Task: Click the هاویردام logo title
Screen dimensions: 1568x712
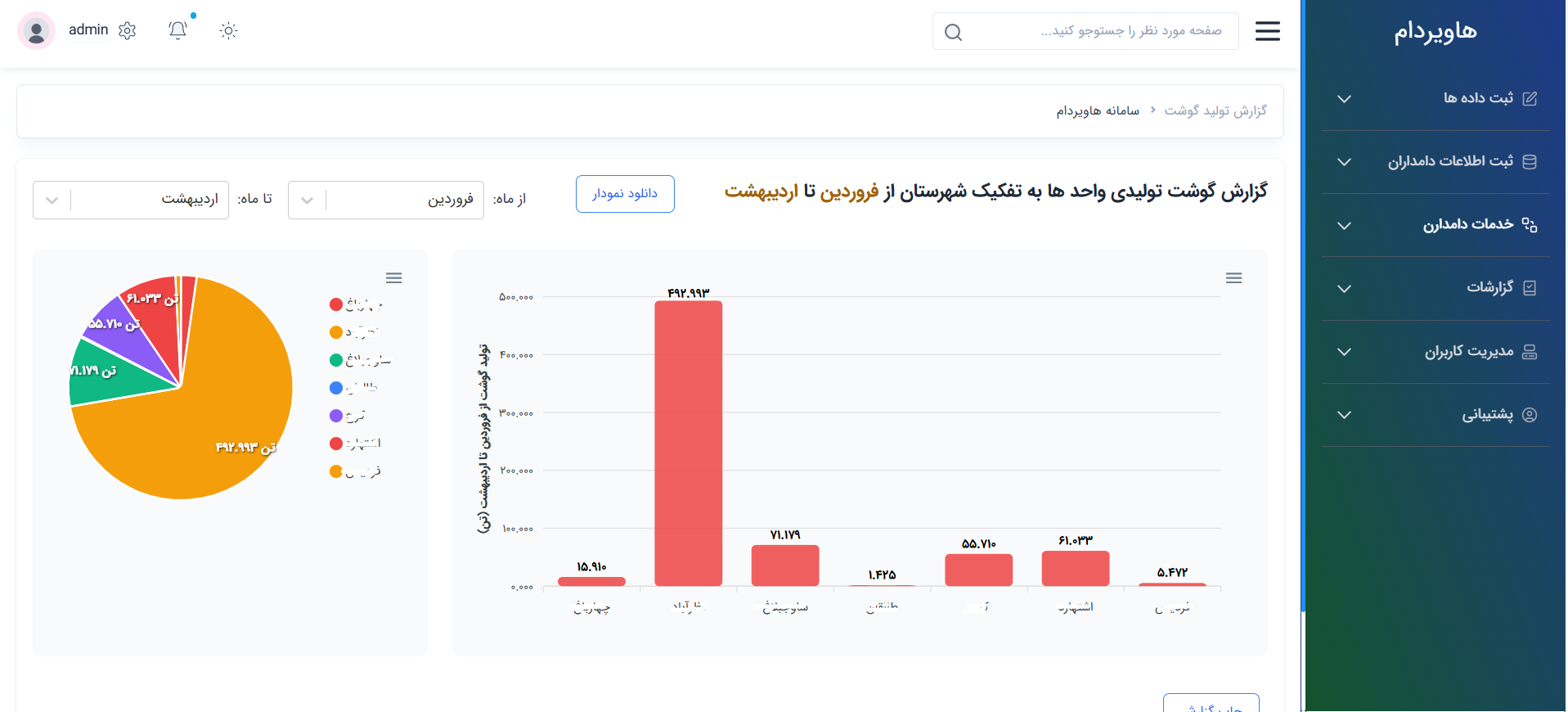Action: coord(1435,32)
